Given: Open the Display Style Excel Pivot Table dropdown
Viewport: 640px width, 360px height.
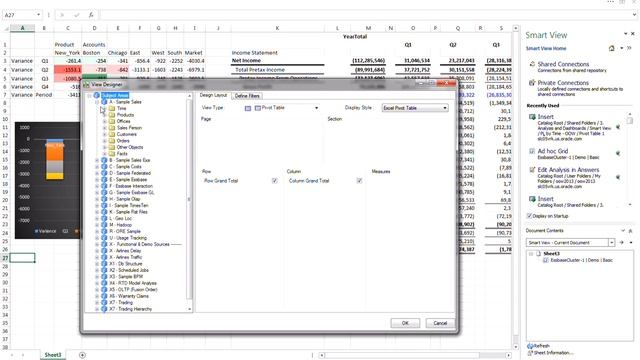Looking at the screenshot, I should click(445, 108).
